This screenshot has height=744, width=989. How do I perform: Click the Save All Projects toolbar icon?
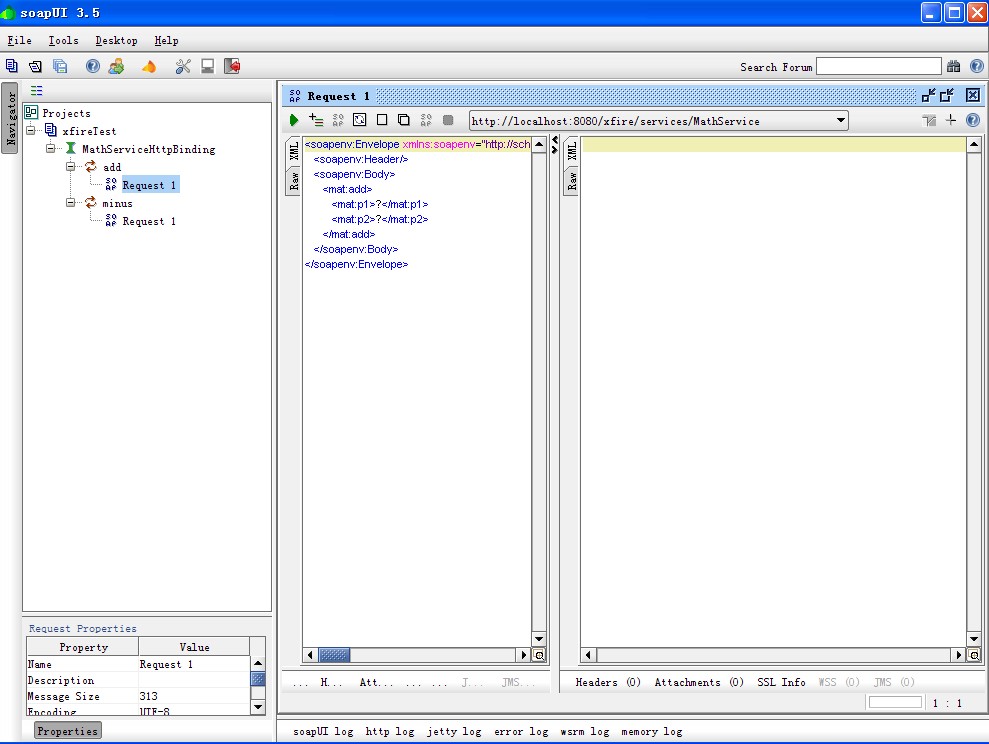tap(60, 67)
